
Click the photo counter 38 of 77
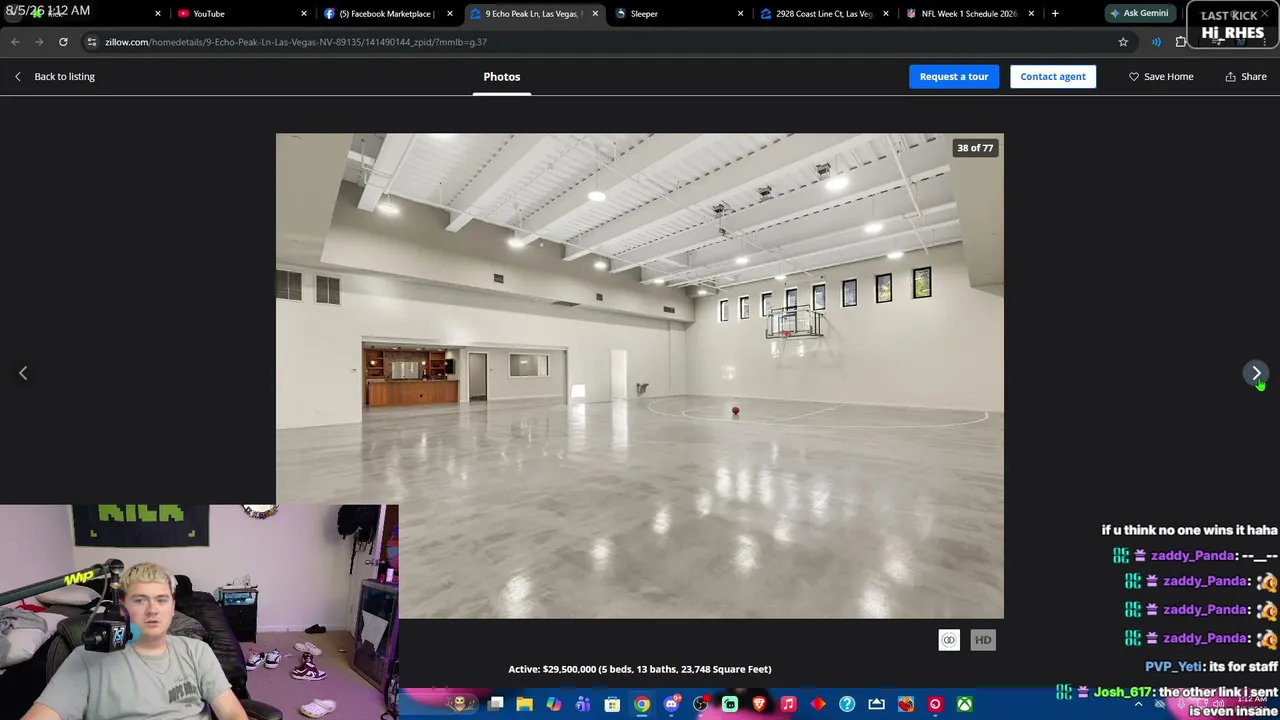pyautogui.click(x=975, y=148)
